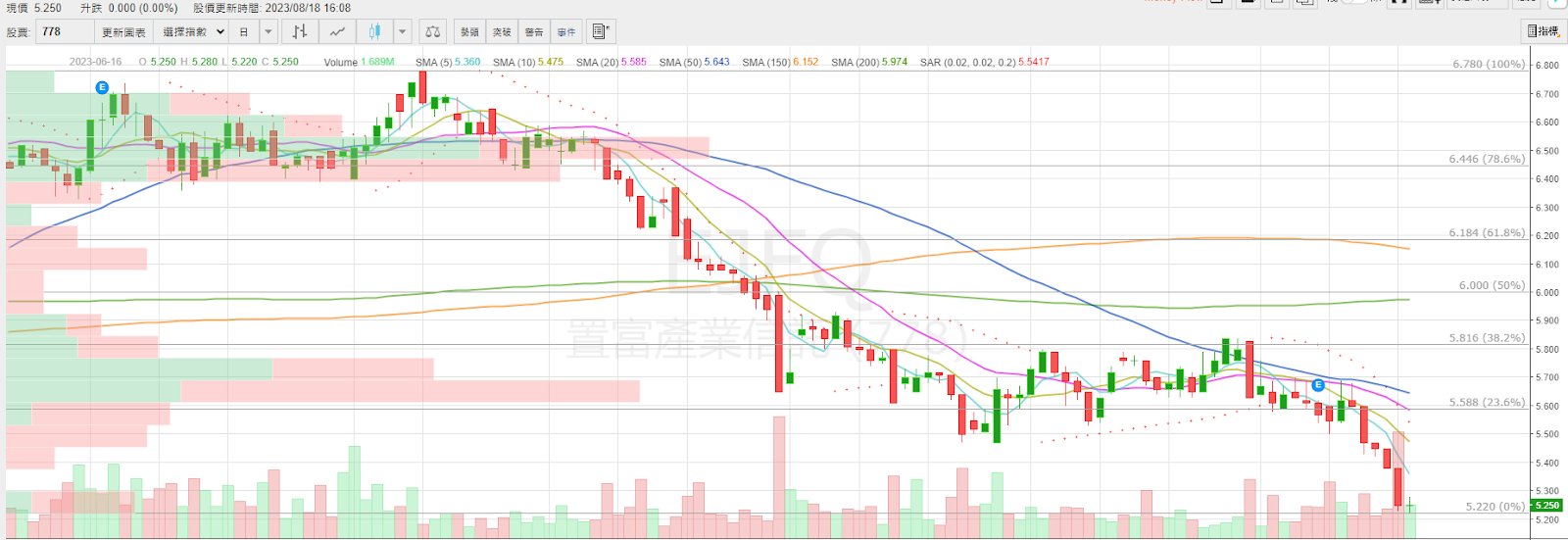Select the 5.588 (23.6%) Fibonacci level label

pos(1487,402)
